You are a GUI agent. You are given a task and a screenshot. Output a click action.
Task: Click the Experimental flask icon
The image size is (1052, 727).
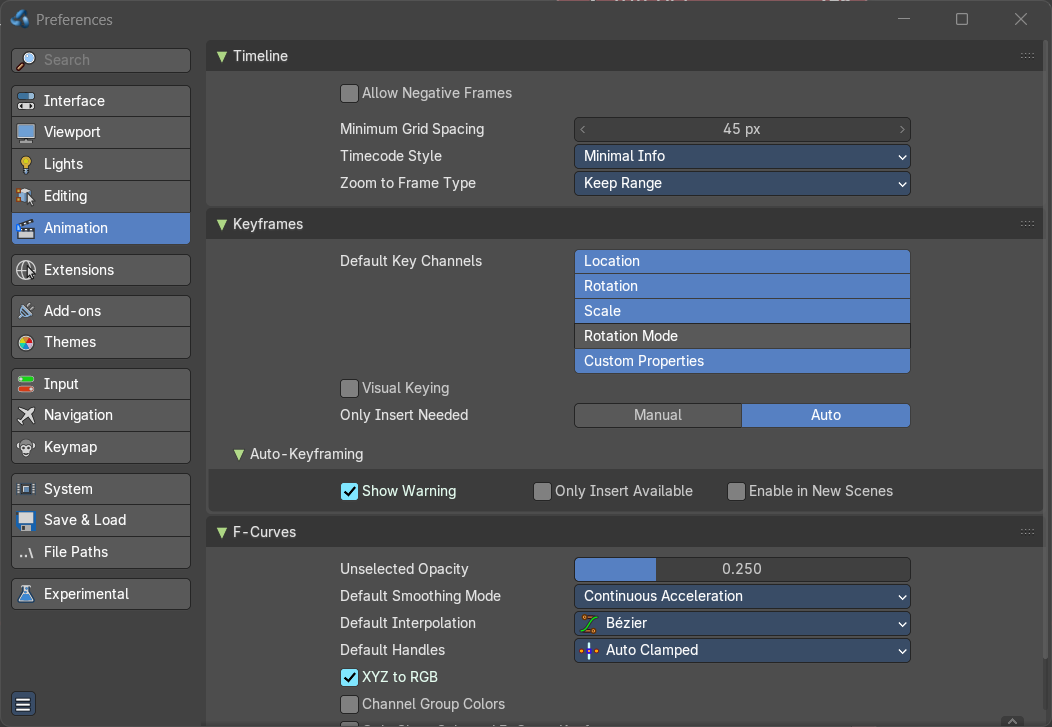(x=25, y=594)
